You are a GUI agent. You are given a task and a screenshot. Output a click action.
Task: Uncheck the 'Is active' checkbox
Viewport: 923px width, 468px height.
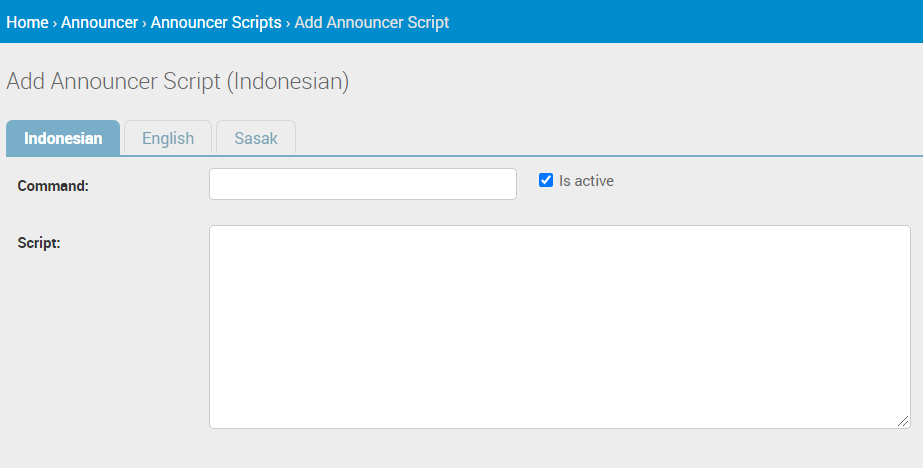546,181
